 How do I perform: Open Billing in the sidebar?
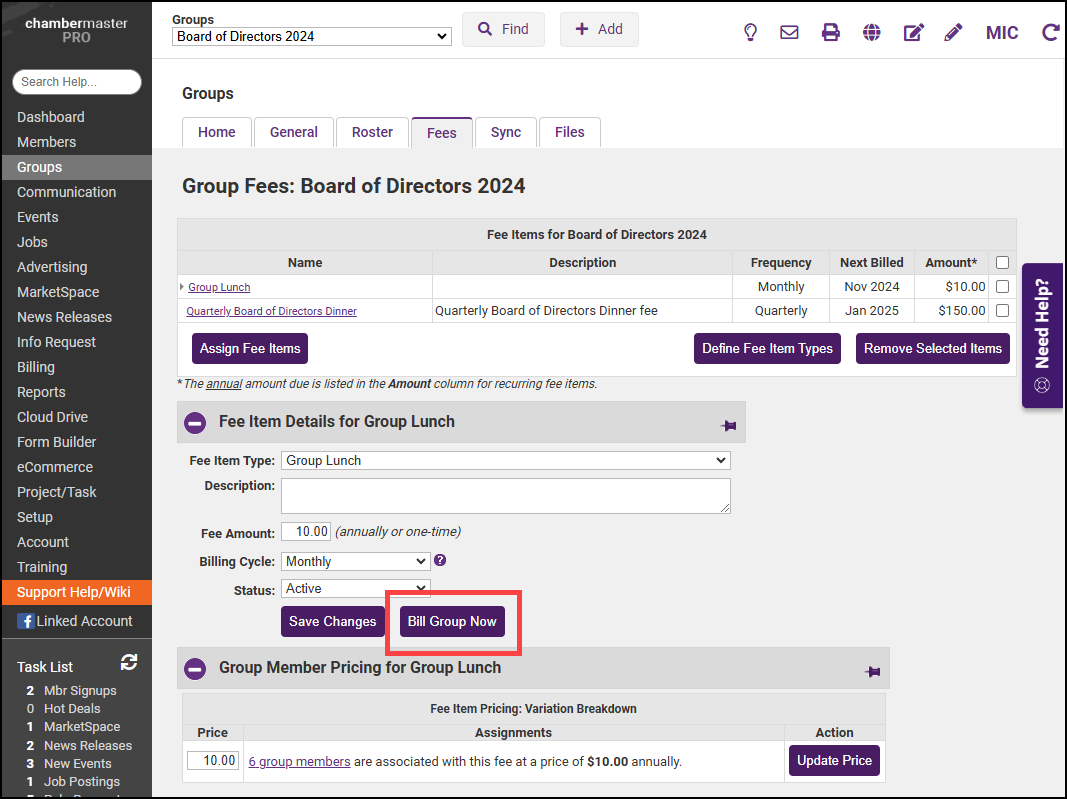36,367
